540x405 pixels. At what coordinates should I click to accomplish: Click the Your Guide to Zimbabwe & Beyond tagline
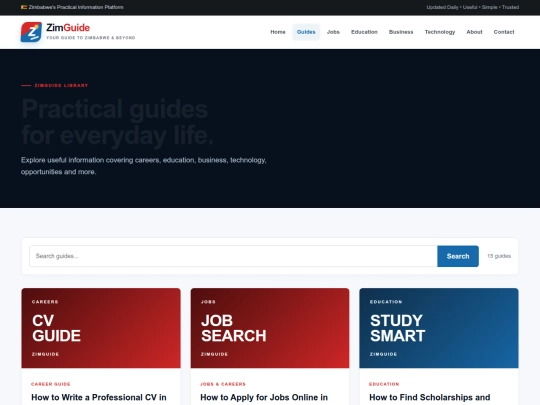[x=91, y=38]
